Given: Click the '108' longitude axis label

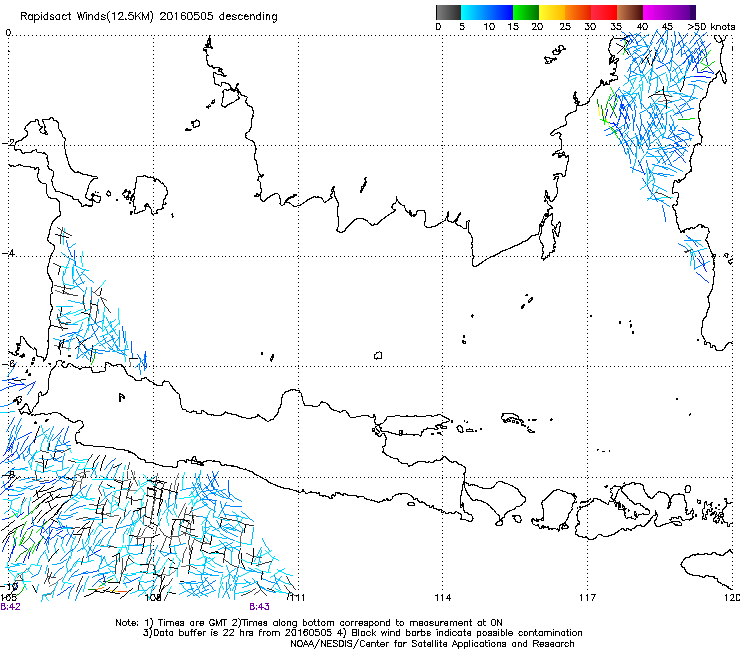Looking at the screenshot, I should pyautogui.click(x=153, y=598).
